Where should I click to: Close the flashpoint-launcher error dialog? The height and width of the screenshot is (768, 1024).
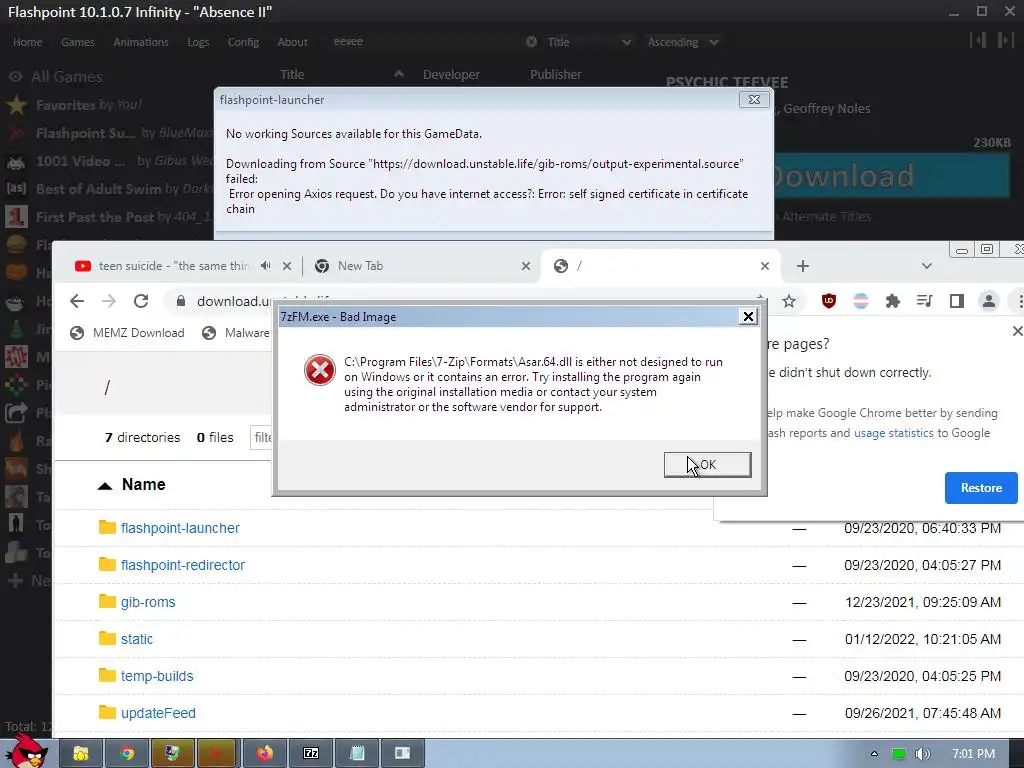pos(754,99)
